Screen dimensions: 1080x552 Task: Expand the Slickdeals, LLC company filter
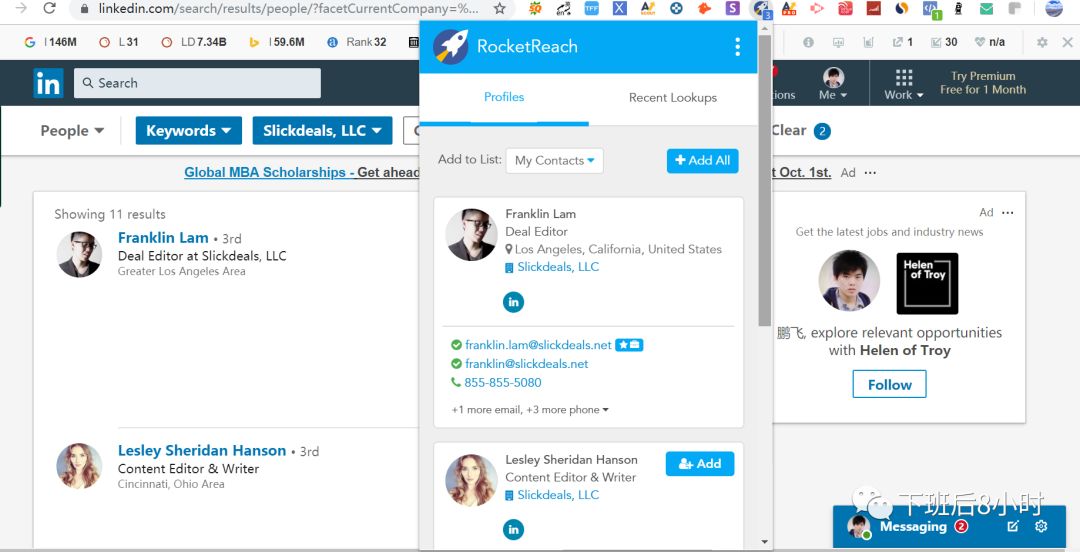pyautogui.click(x=322, y=131)
